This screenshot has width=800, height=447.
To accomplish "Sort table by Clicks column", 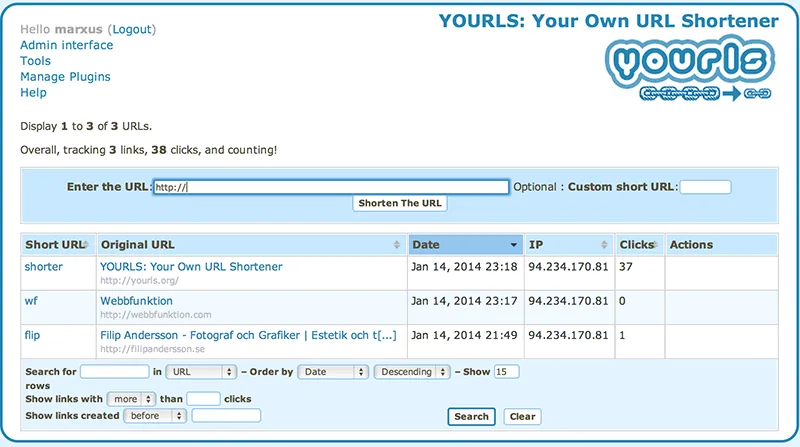I will click(639, 245).
